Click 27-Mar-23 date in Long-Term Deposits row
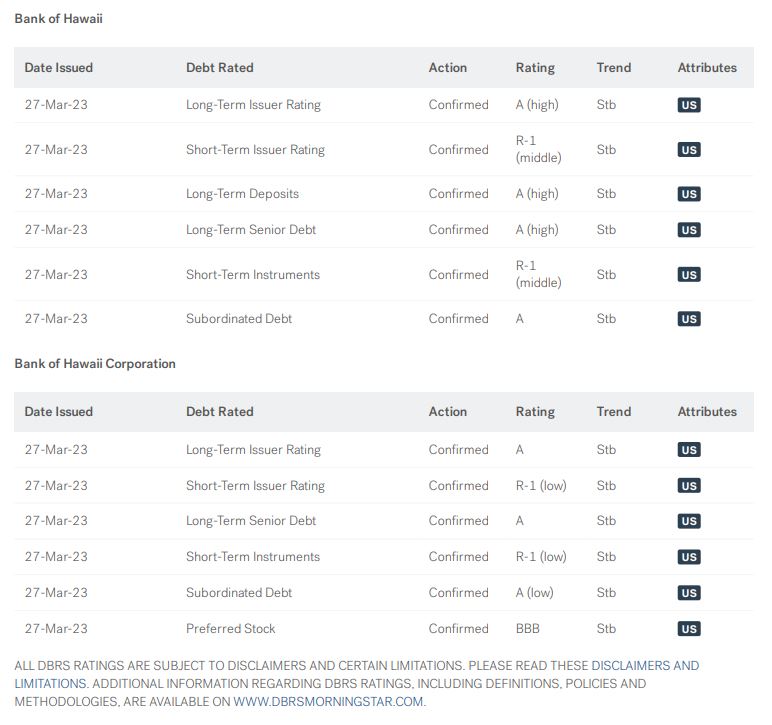The width and height of the screenshot is (772, 725). (56, 193)
